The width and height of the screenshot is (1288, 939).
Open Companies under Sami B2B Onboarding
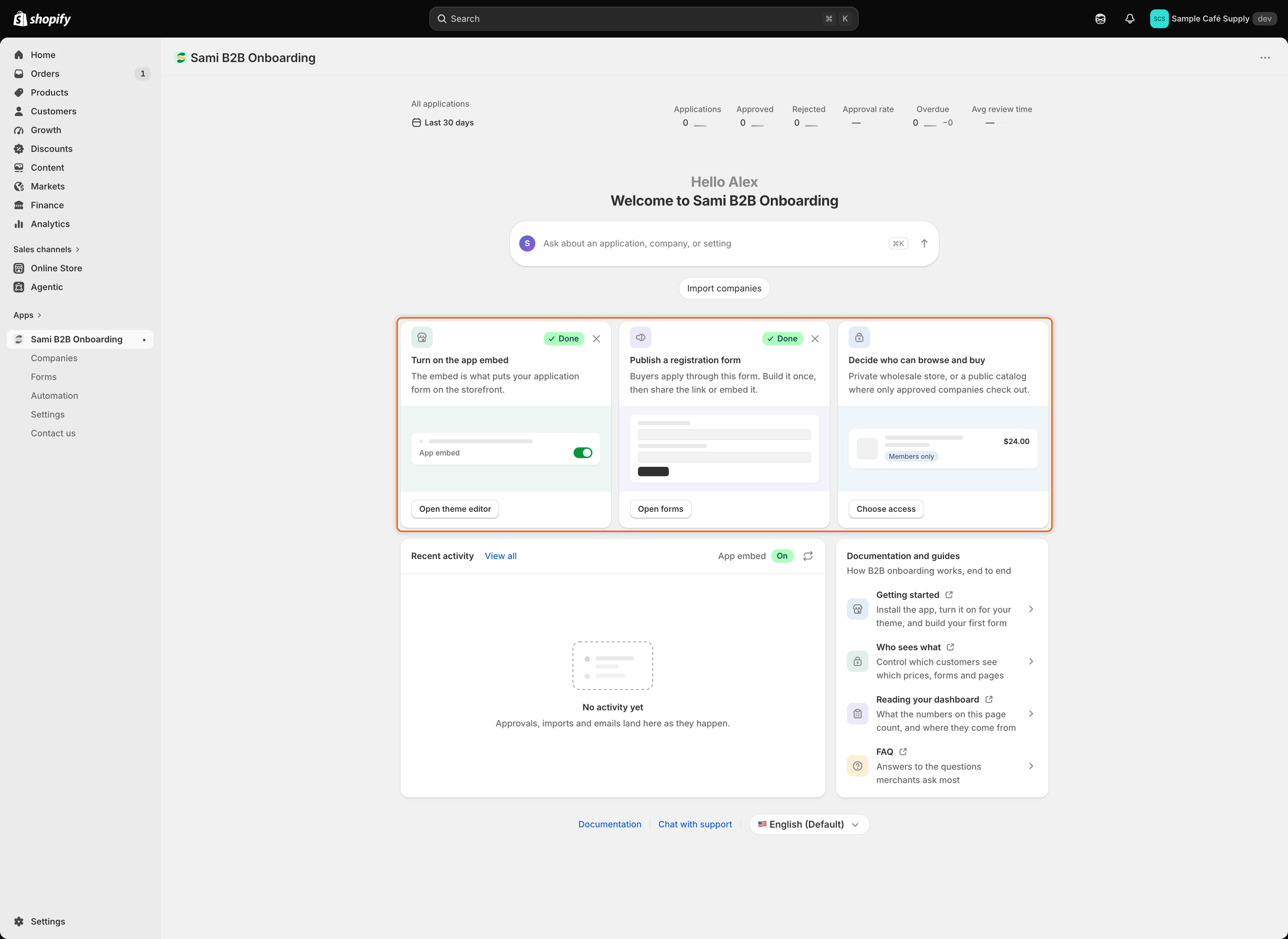pyautogui.click(x=54, y=358)
